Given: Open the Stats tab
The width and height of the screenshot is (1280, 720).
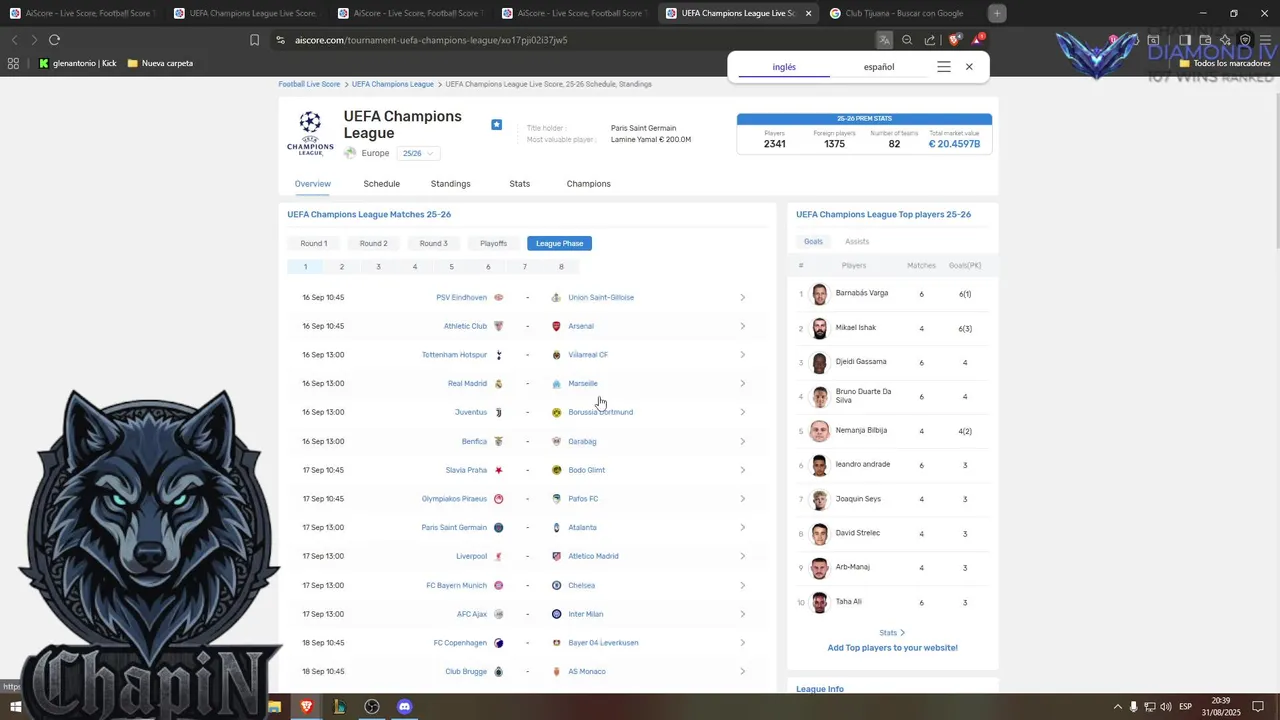Looking at the screenshot, I should (x=519, y=184).
